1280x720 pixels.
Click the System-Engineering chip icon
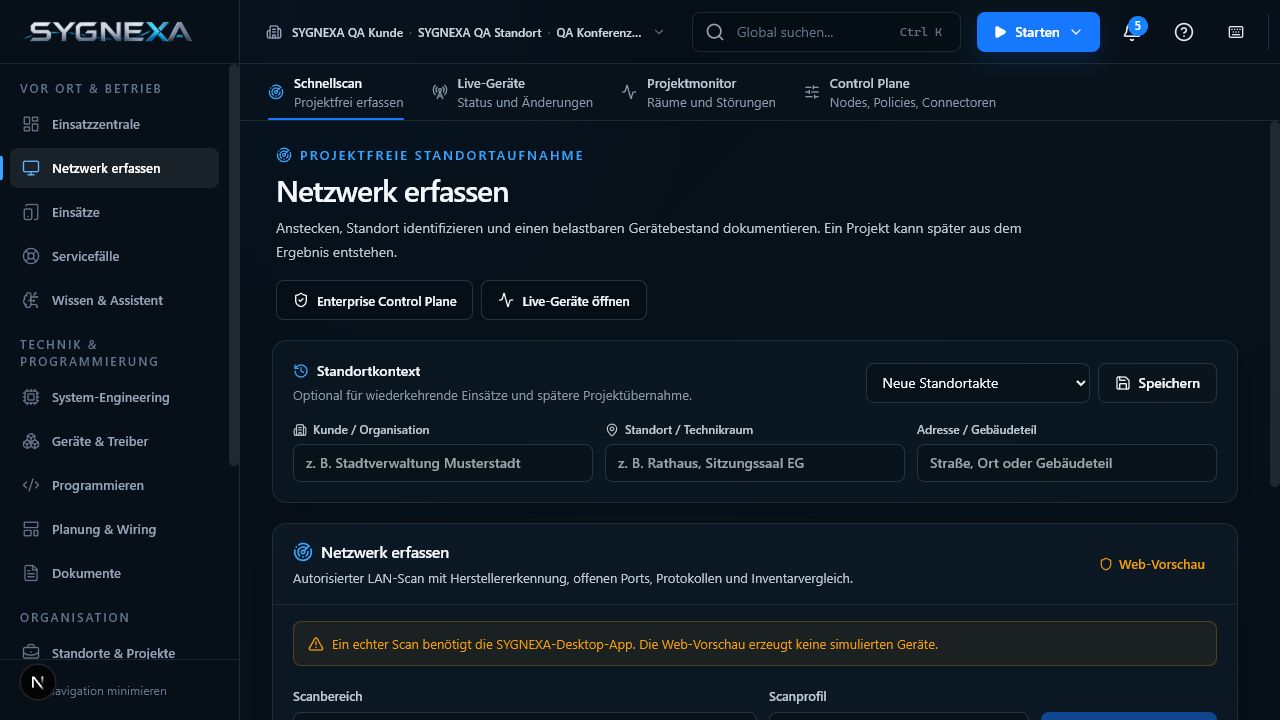tap(31, 397)
